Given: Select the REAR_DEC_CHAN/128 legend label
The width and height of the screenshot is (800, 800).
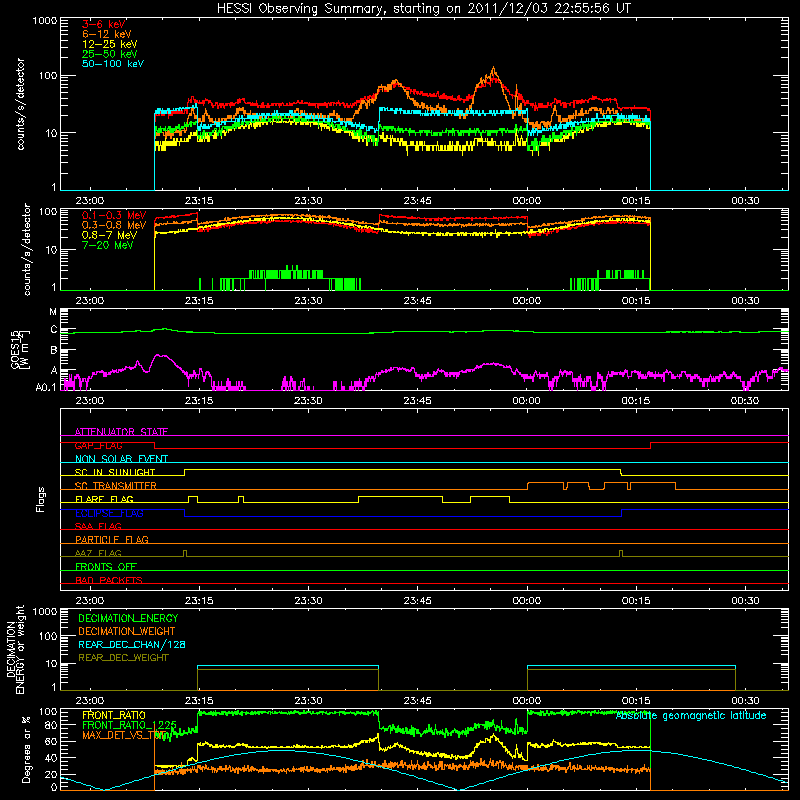Looking at the screenshot, I should [132, 645].
